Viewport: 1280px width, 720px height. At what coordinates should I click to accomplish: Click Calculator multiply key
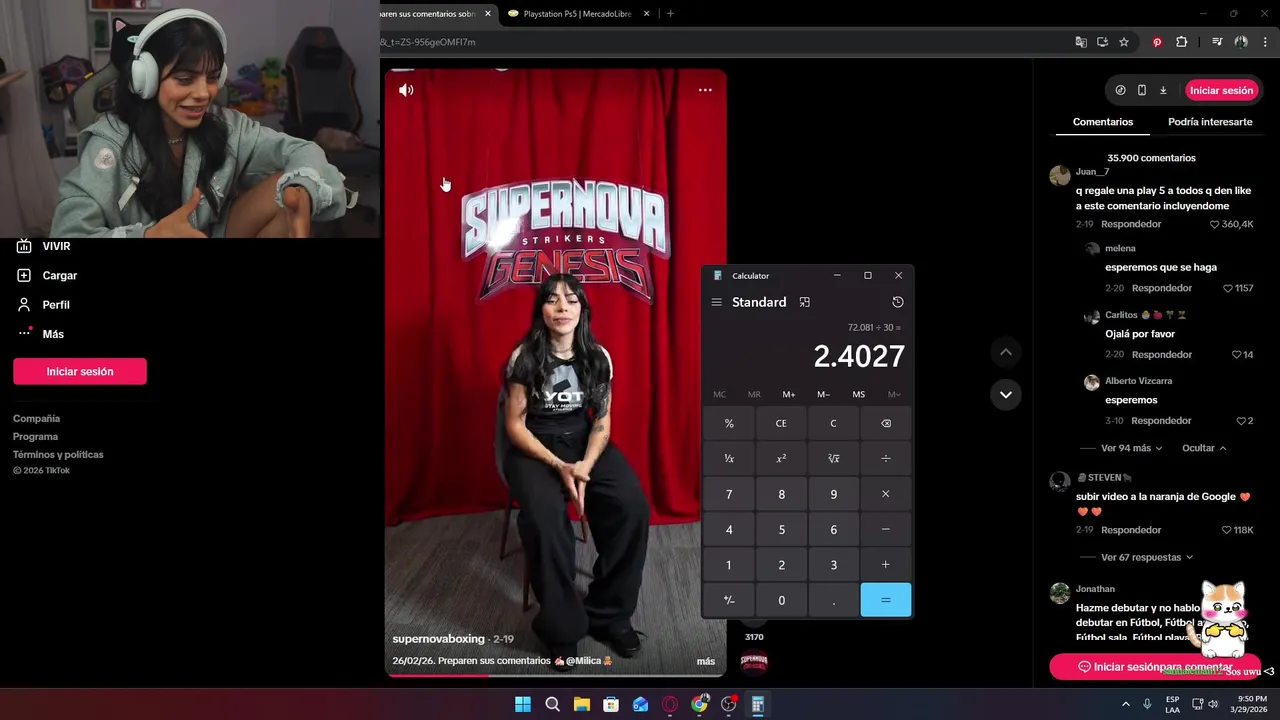[885, 494]
